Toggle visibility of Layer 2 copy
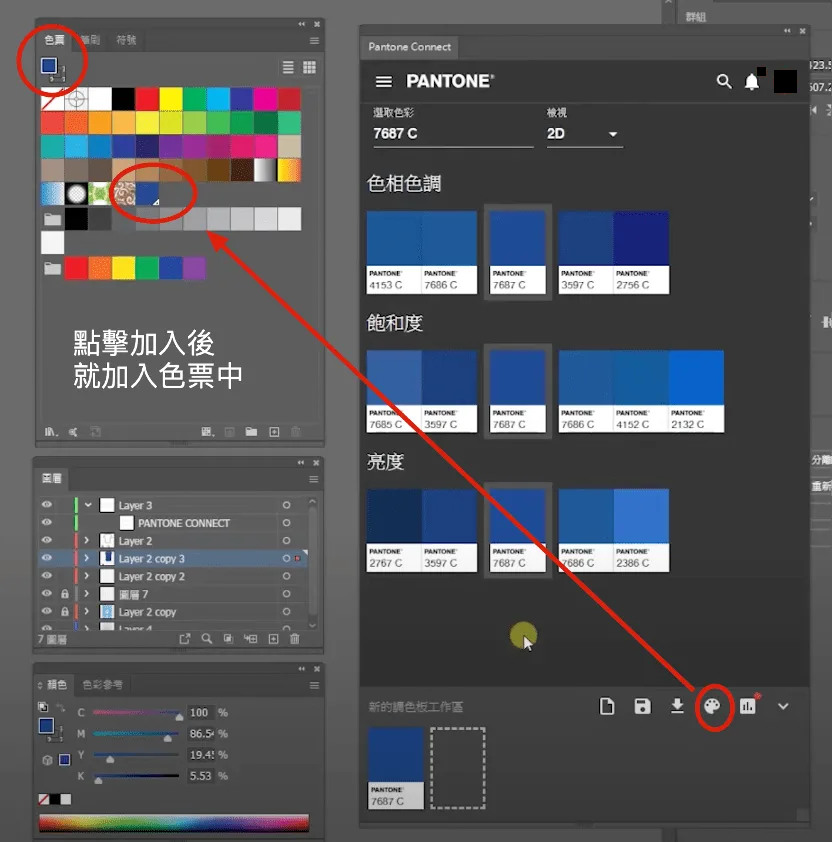 (x=47, y=611)
